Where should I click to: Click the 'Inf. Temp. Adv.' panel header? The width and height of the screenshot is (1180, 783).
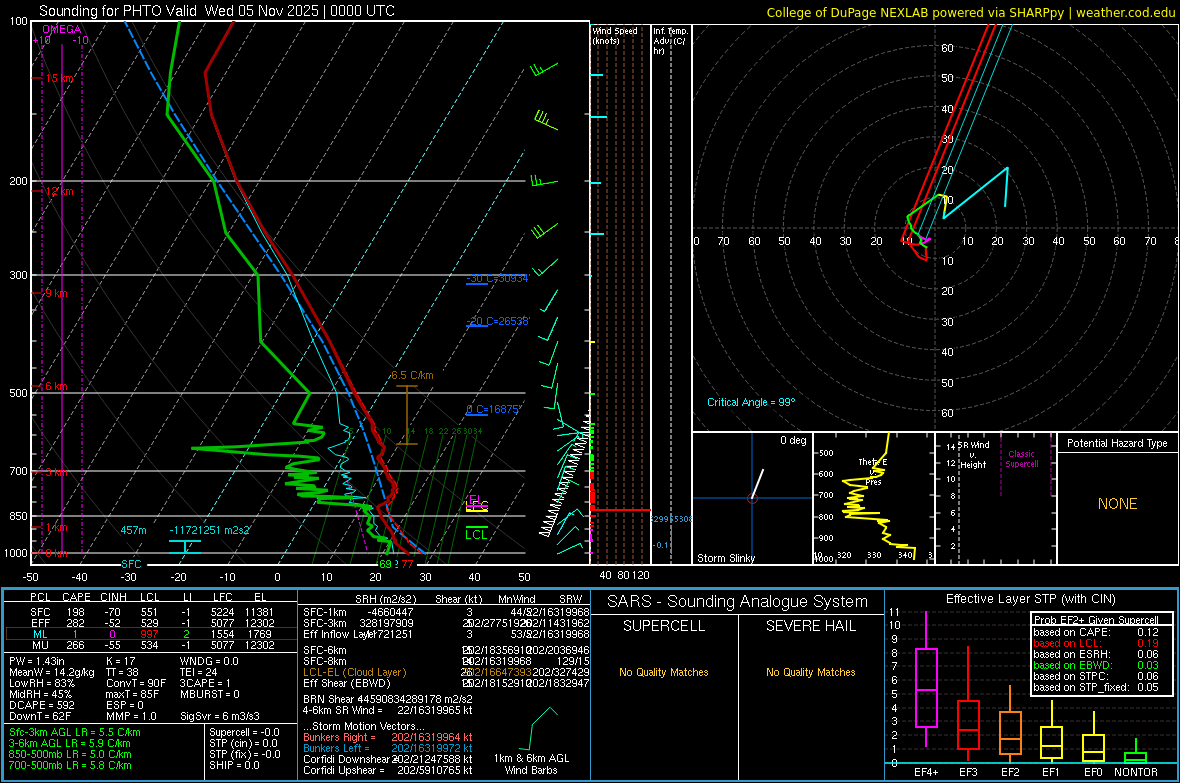(x=670, y=41)
